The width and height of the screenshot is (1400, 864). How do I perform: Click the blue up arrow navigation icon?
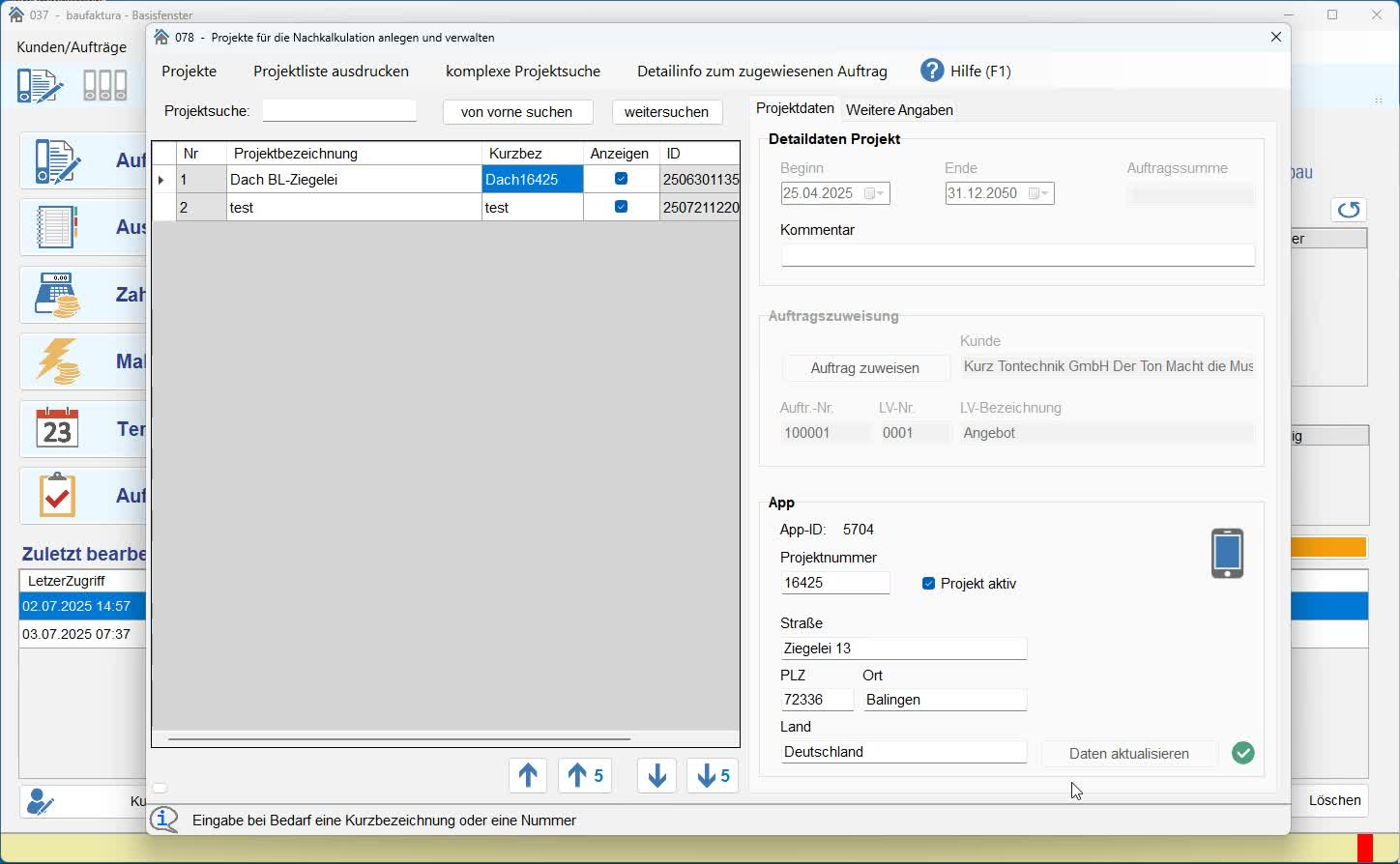(528, 776)
